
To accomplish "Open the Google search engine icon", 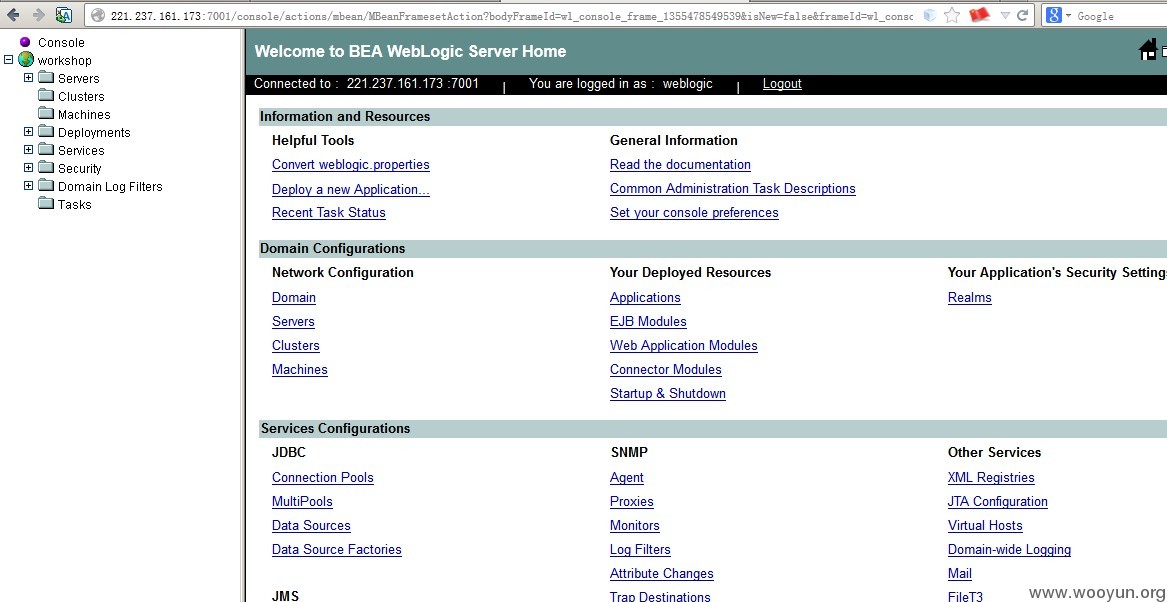I will tap(1053, 15).
